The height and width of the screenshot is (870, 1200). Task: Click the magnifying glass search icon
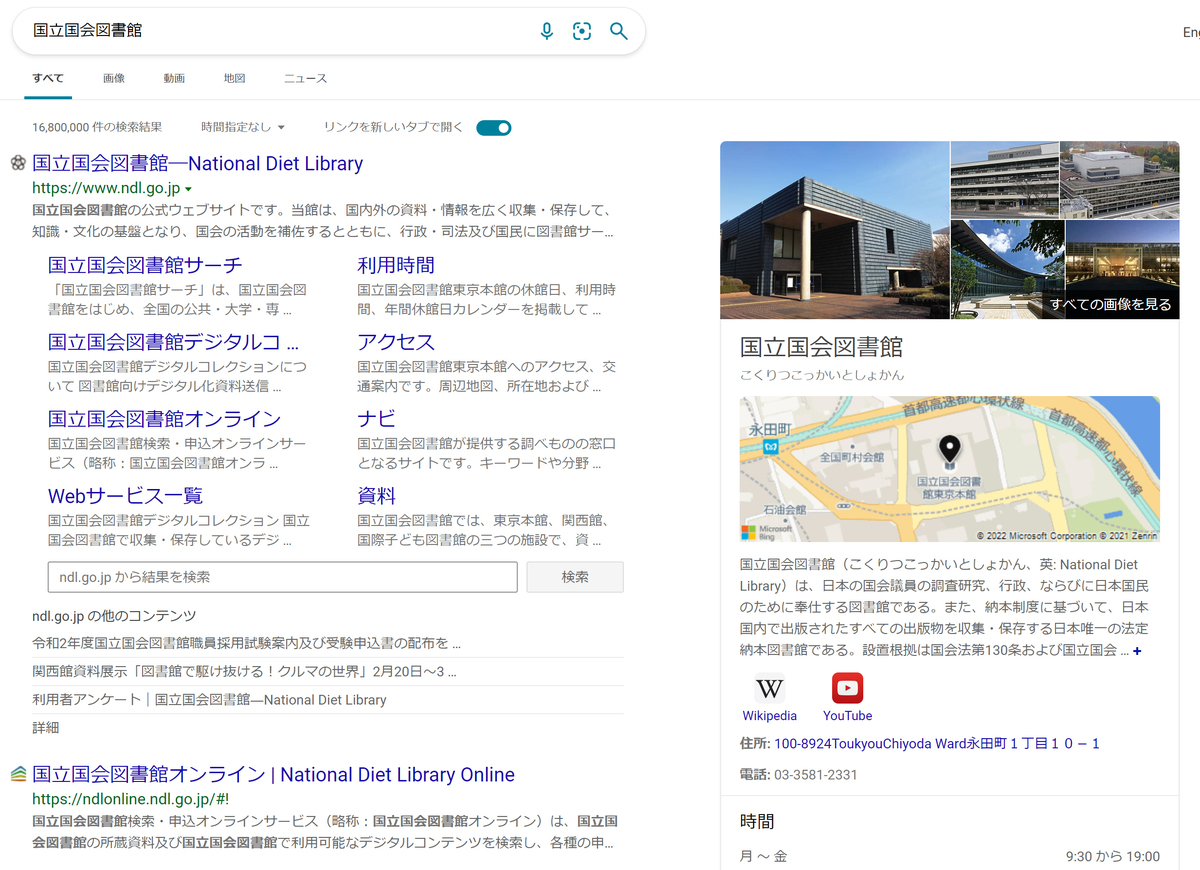point(619,31)
